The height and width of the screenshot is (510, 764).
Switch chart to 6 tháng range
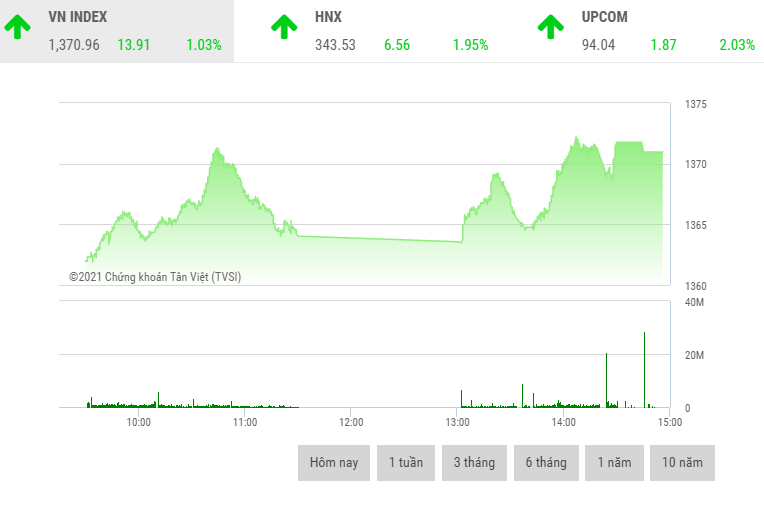tap(546, 463)
